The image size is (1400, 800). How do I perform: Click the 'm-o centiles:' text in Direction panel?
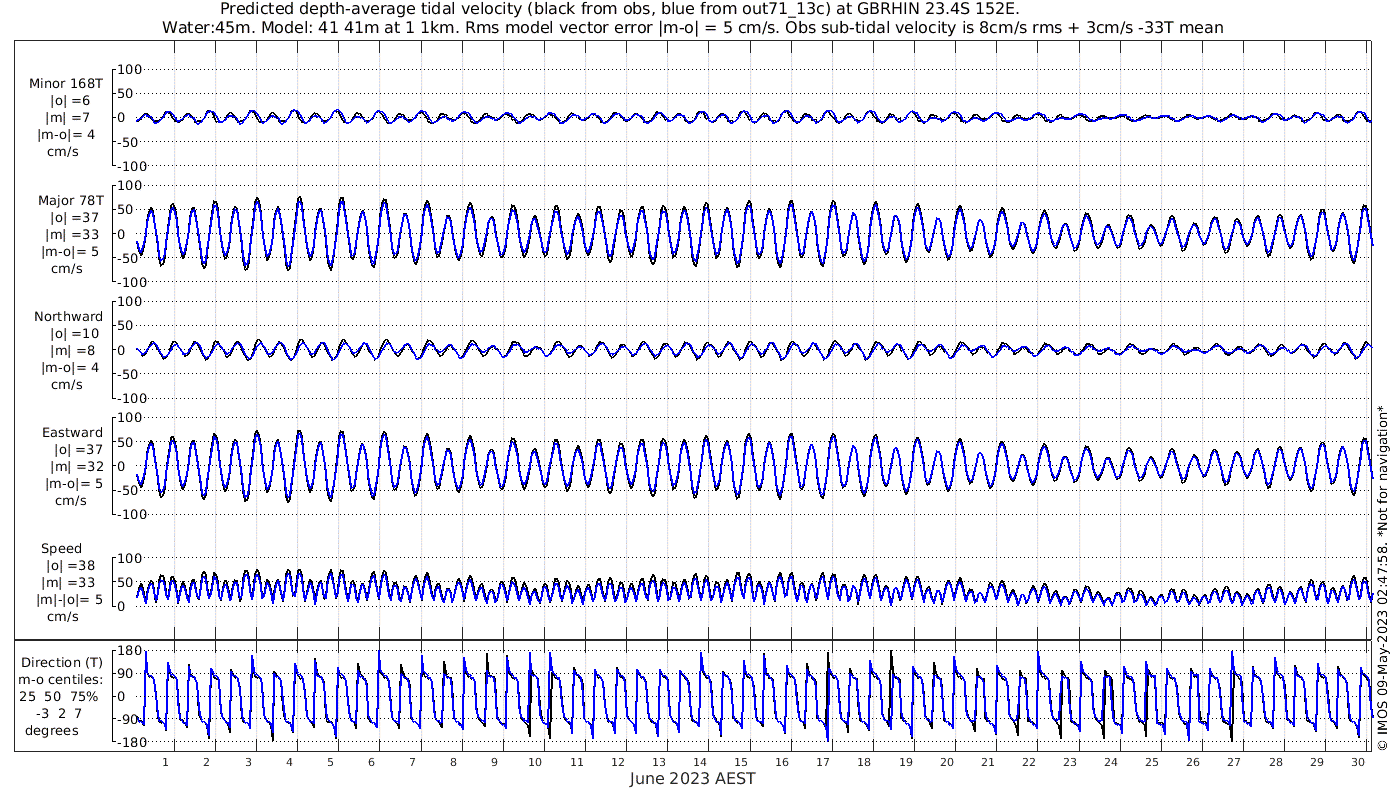(62, 679)
